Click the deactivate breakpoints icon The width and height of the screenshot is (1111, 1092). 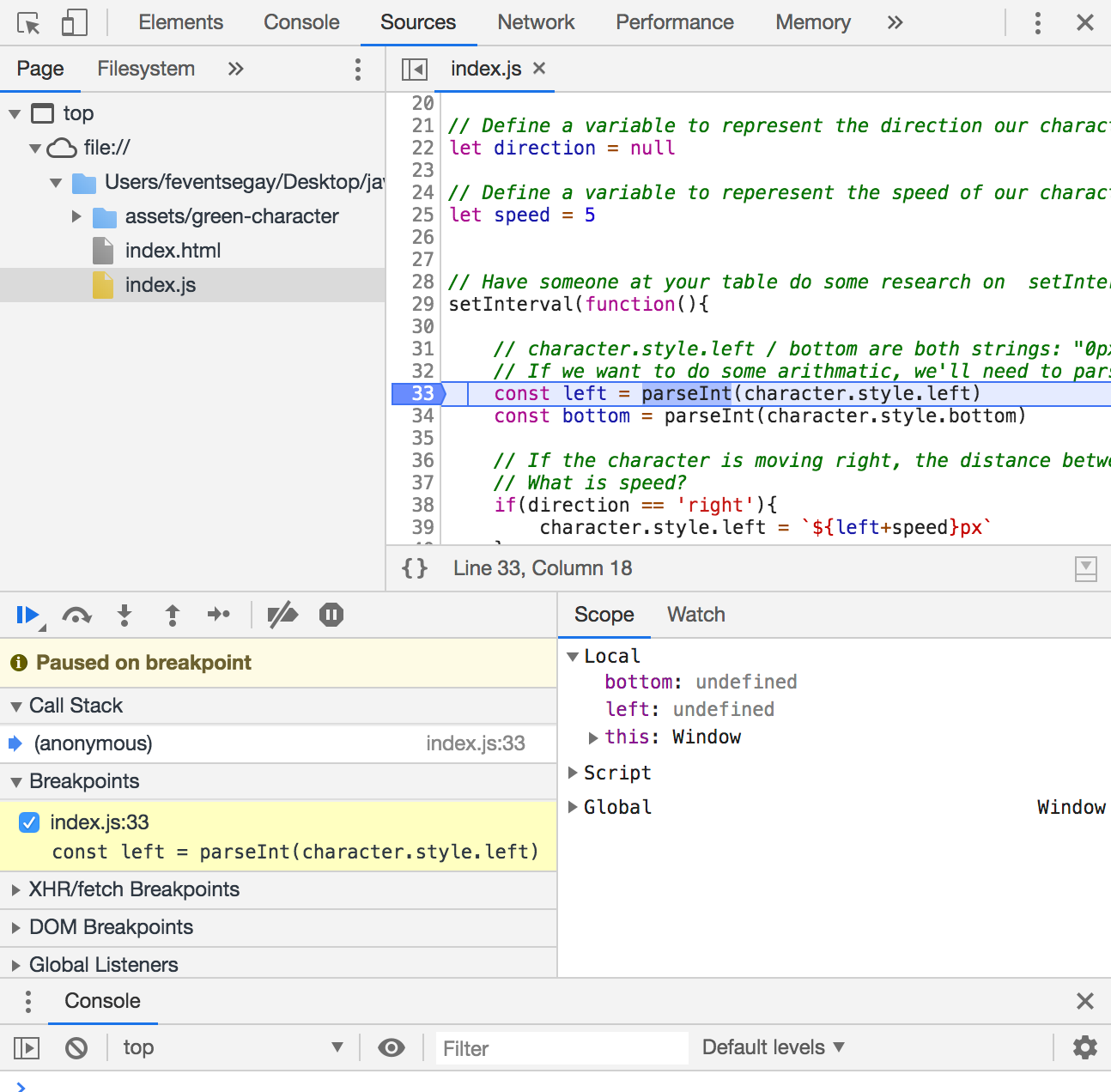282,615
